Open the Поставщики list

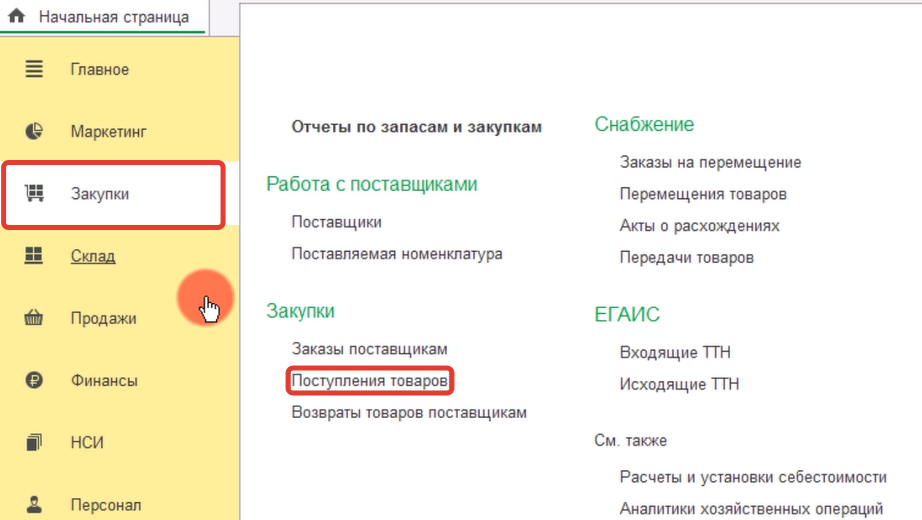pyautogui.click(x=336, y=222)
